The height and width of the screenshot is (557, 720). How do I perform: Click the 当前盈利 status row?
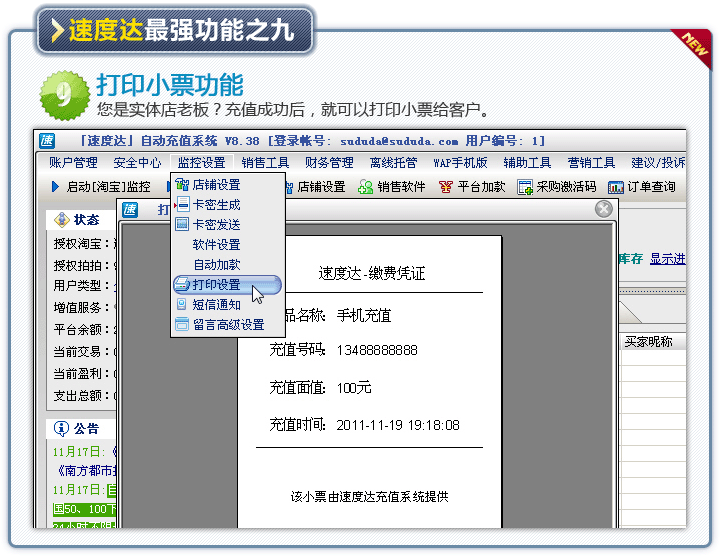tap(84, 373)
